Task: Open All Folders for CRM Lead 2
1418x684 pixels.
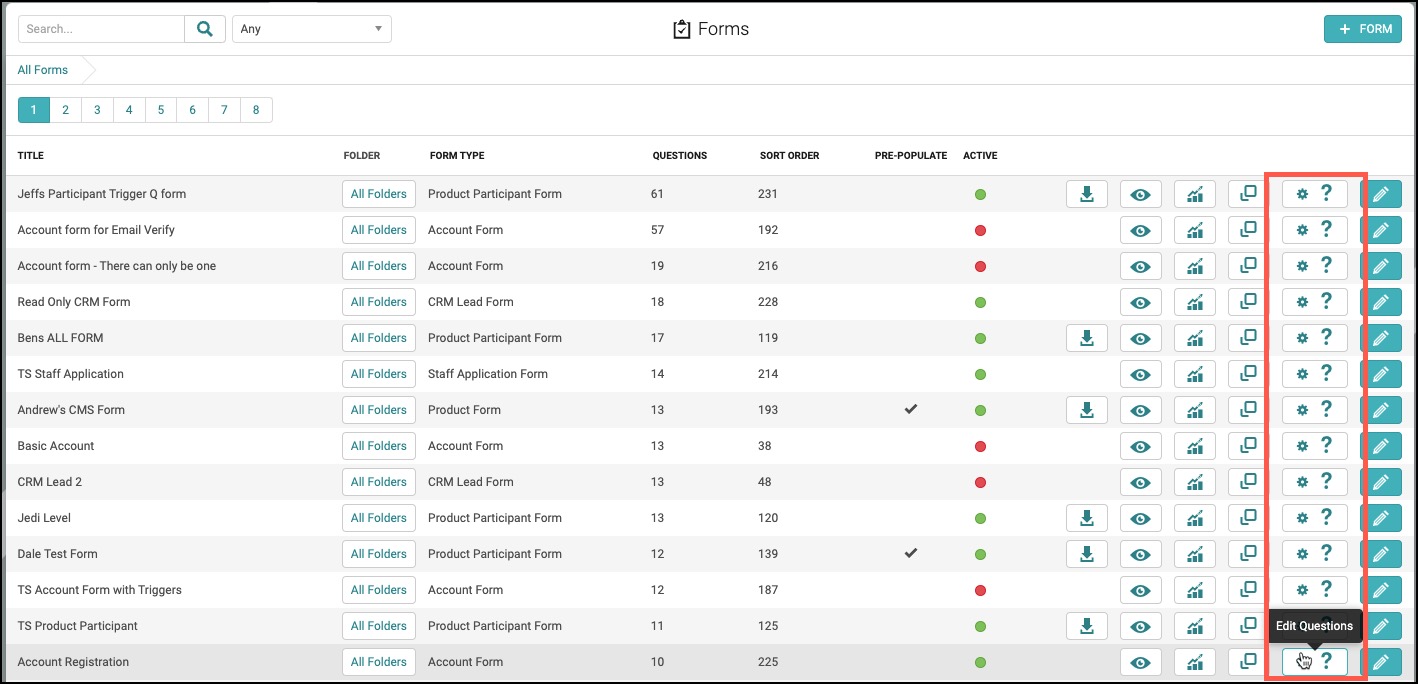Action: tap(379, 482)
